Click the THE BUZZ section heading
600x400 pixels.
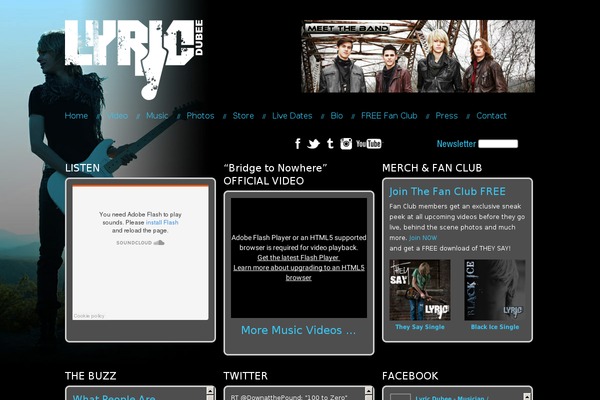(91, 376)
